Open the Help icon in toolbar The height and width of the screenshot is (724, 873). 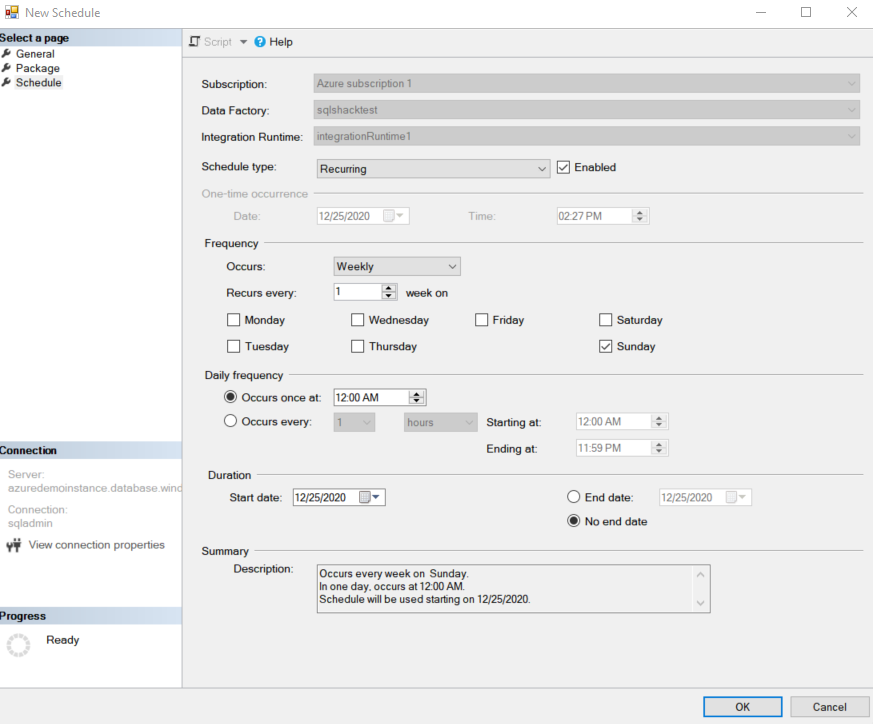(x=260, y=42)
